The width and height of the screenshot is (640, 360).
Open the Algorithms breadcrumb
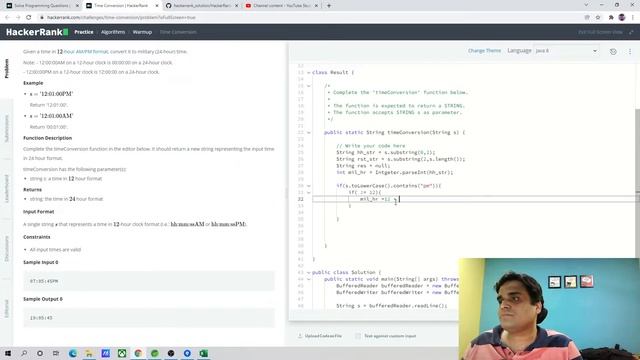click(x=113, y=32)
